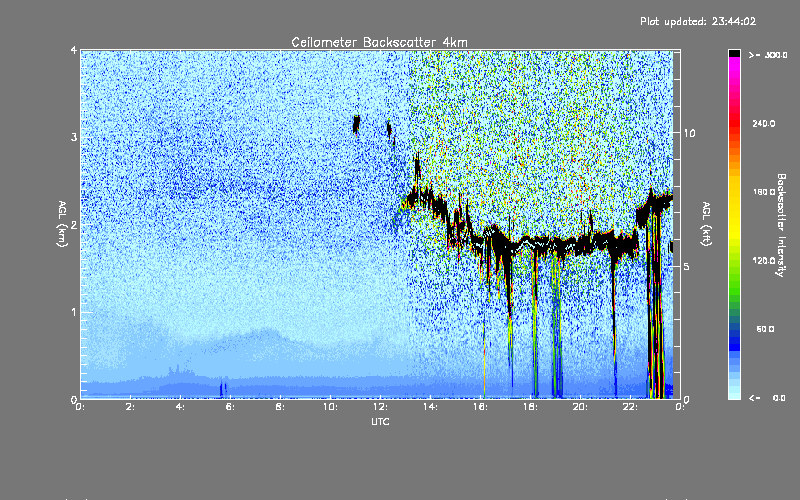Click the '2:' hour label on the time axis

pos(131,407)
